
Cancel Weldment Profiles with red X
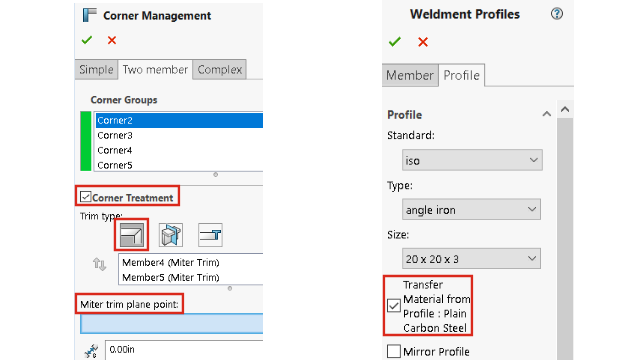423,42
